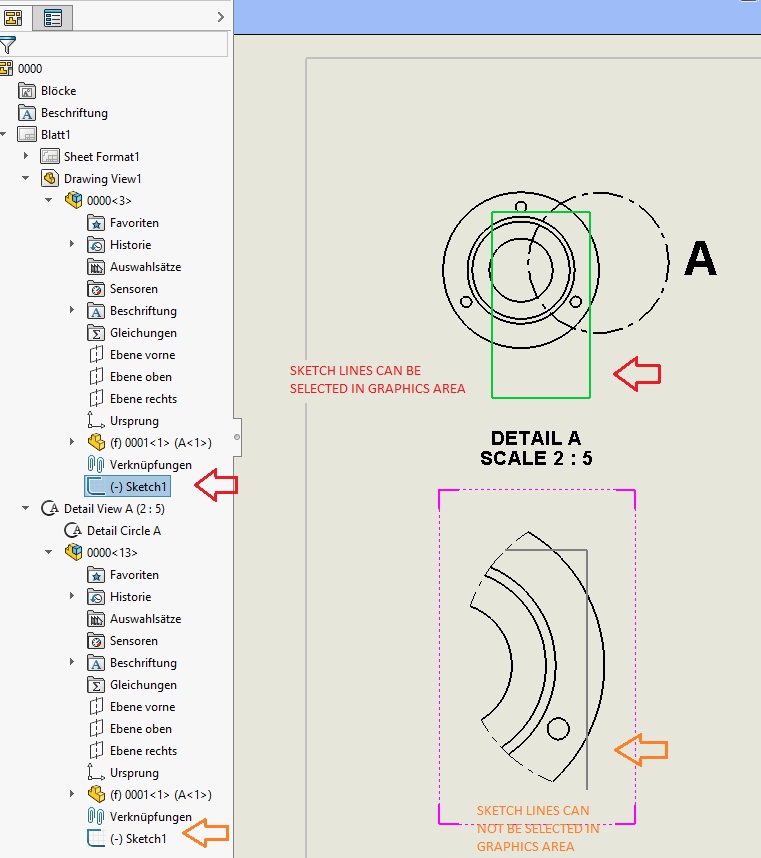Collapse the 0000<3> assembly node

click(49, 200)
